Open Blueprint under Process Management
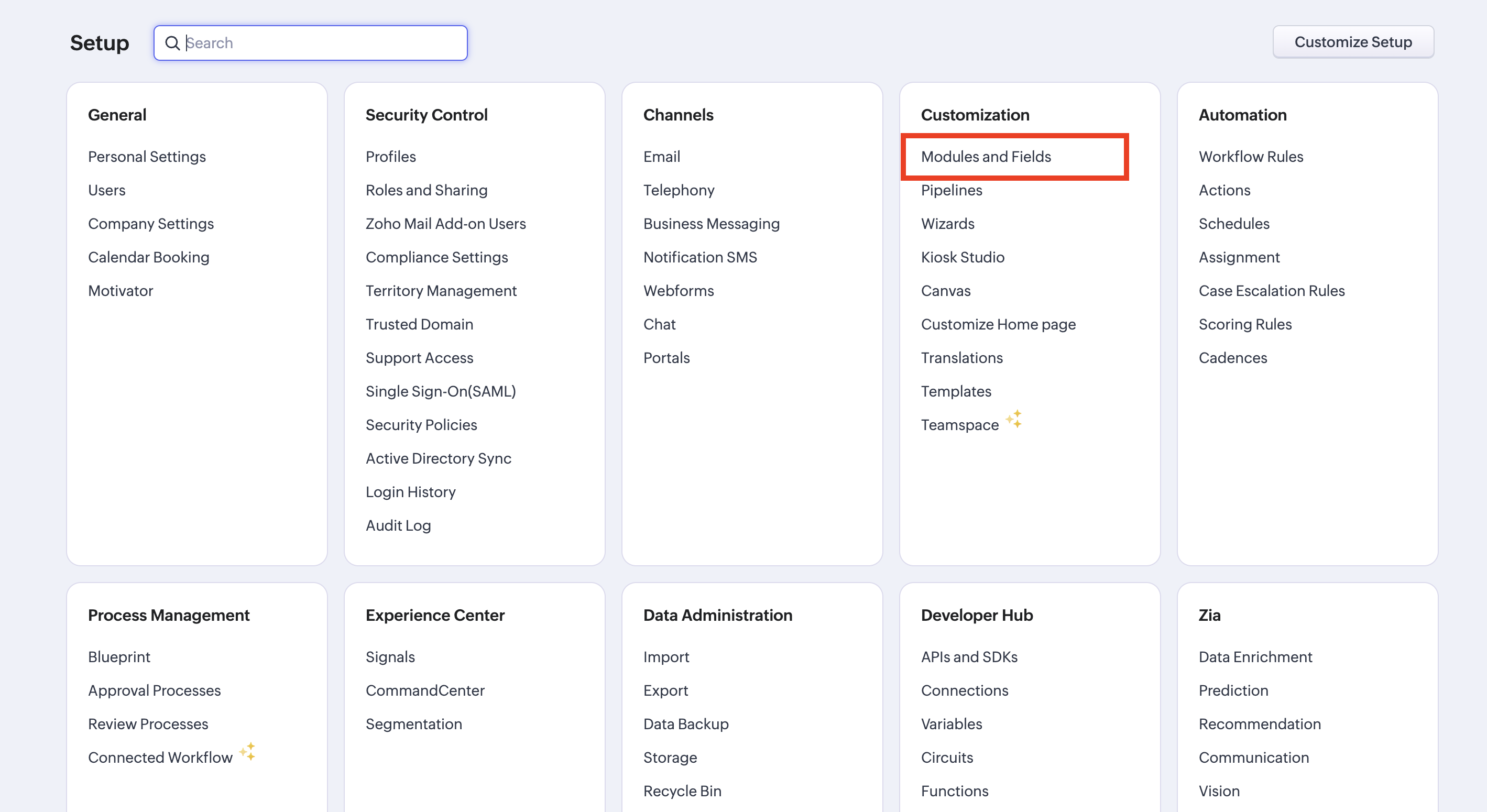The height and width of the screenshot is (812, 1487). [119, 657]
